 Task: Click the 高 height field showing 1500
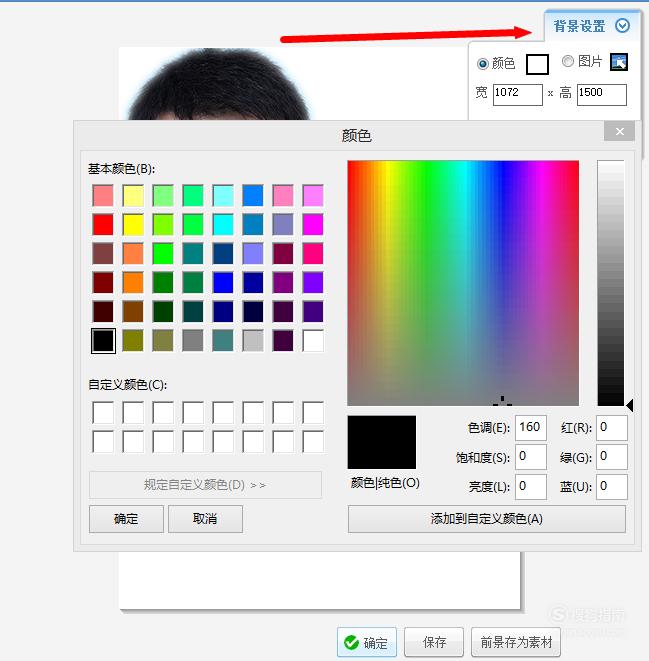coord(601,94)
